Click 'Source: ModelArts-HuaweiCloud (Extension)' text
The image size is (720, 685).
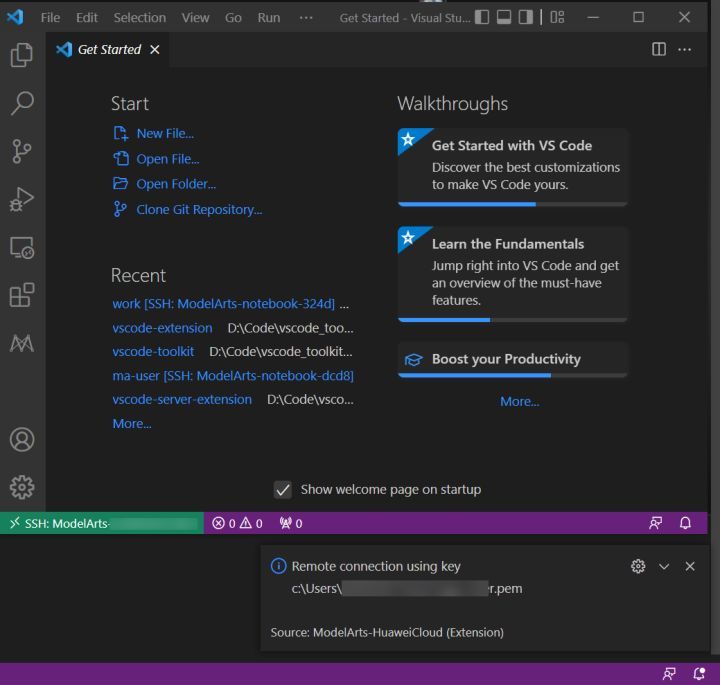[x=387, y=633]
